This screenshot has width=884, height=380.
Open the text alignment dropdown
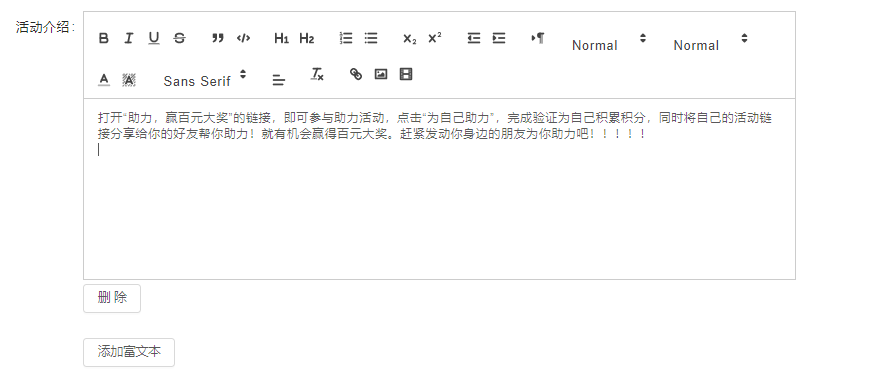[x=278, y=80]
